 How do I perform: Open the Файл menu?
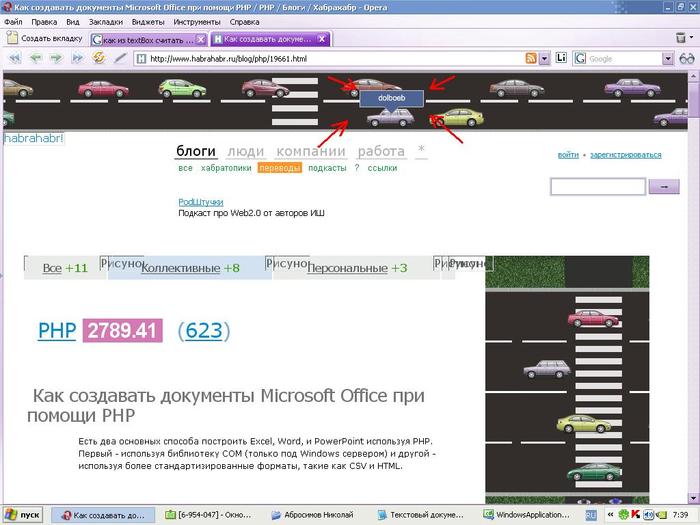click(x=13, y=22)
